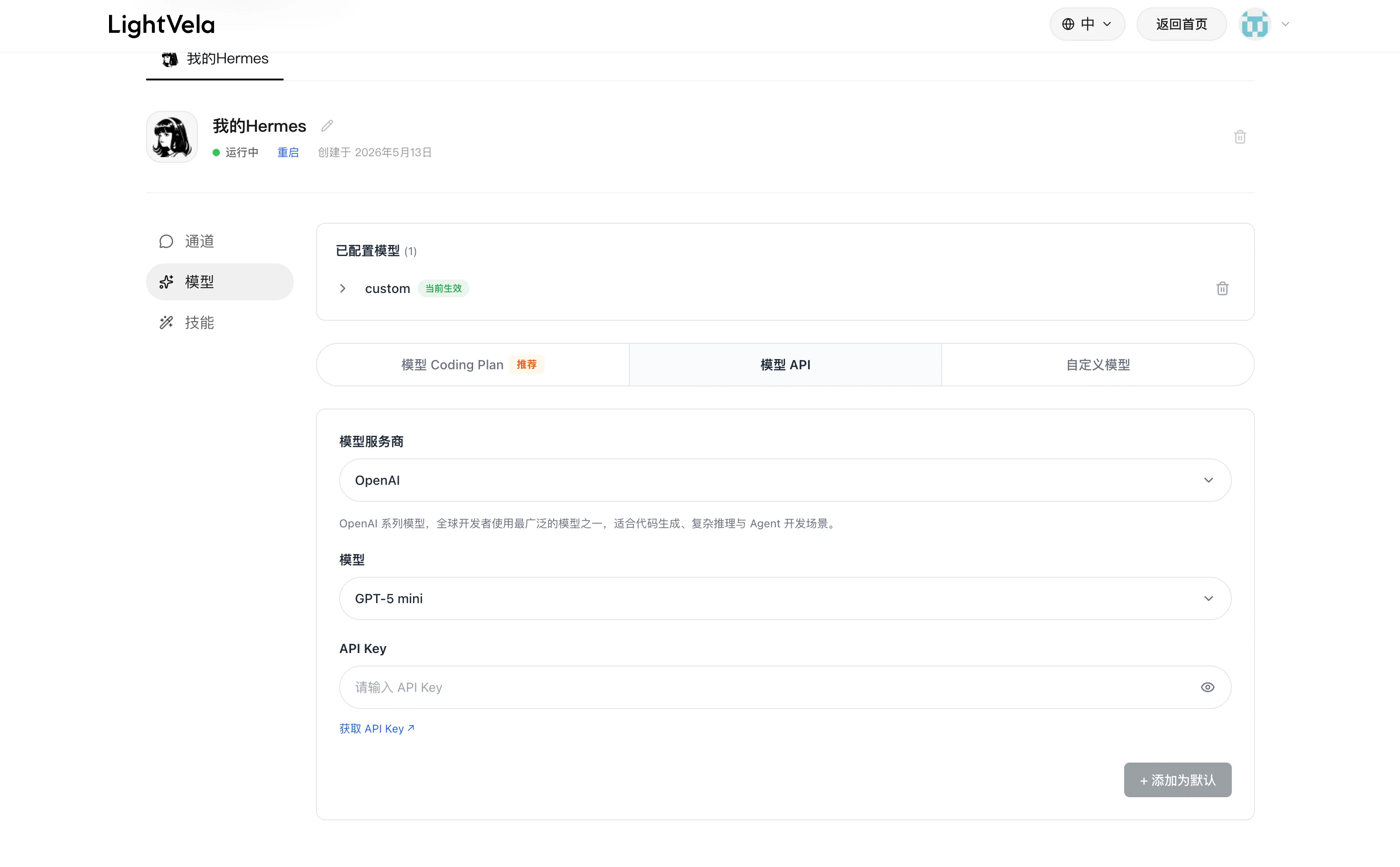Open the GPT-5 mini model dropdown
Screen dimensions: 1400x867
(785, 598)
